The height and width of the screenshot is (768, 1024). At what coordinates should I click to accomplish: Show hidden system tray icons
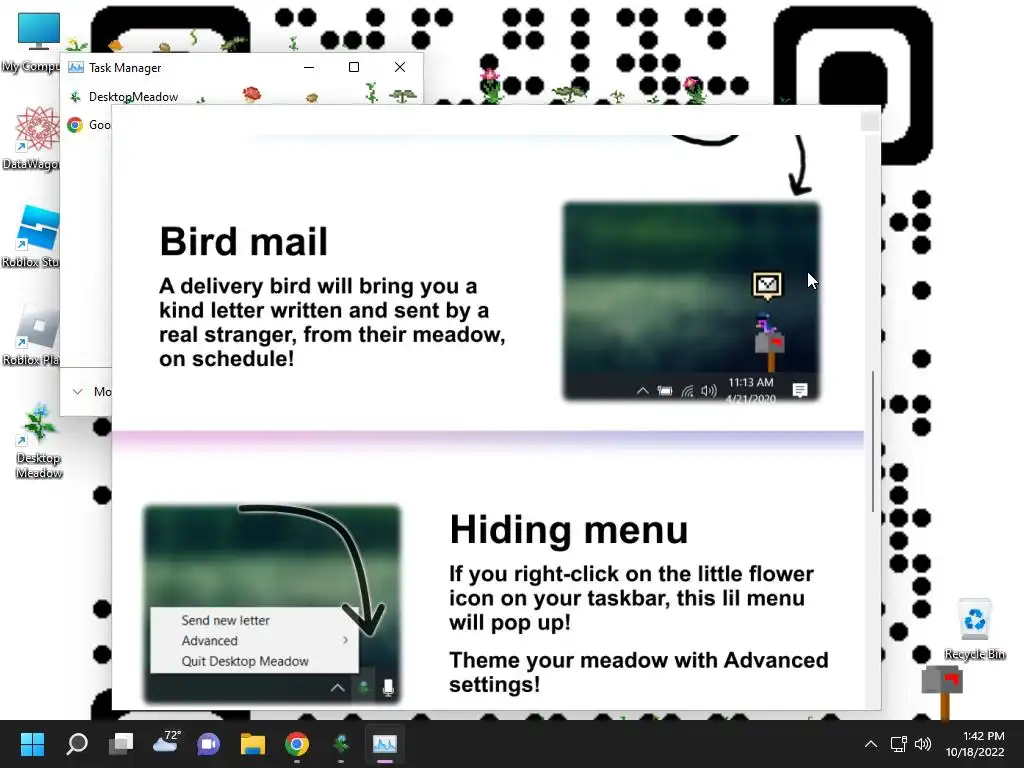pyautogui.click(x=871, y=744)
